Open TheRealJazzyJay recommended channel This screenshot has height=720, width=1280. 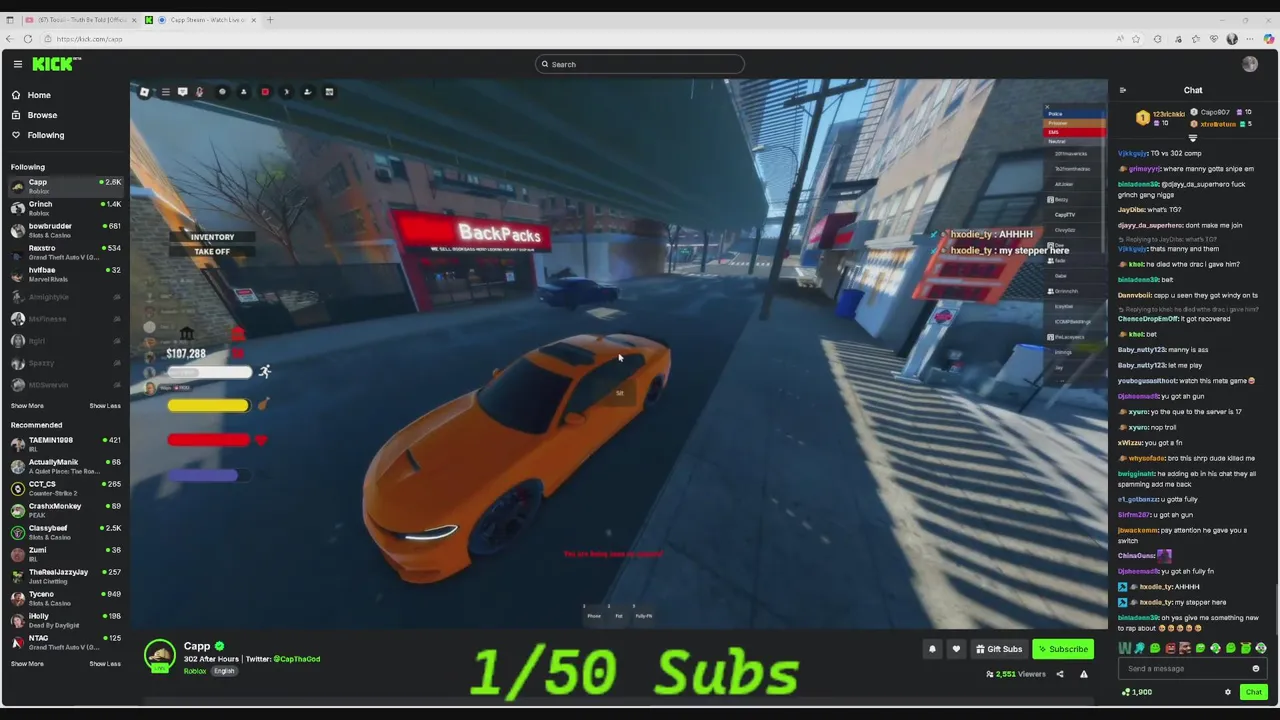[65, 576]
